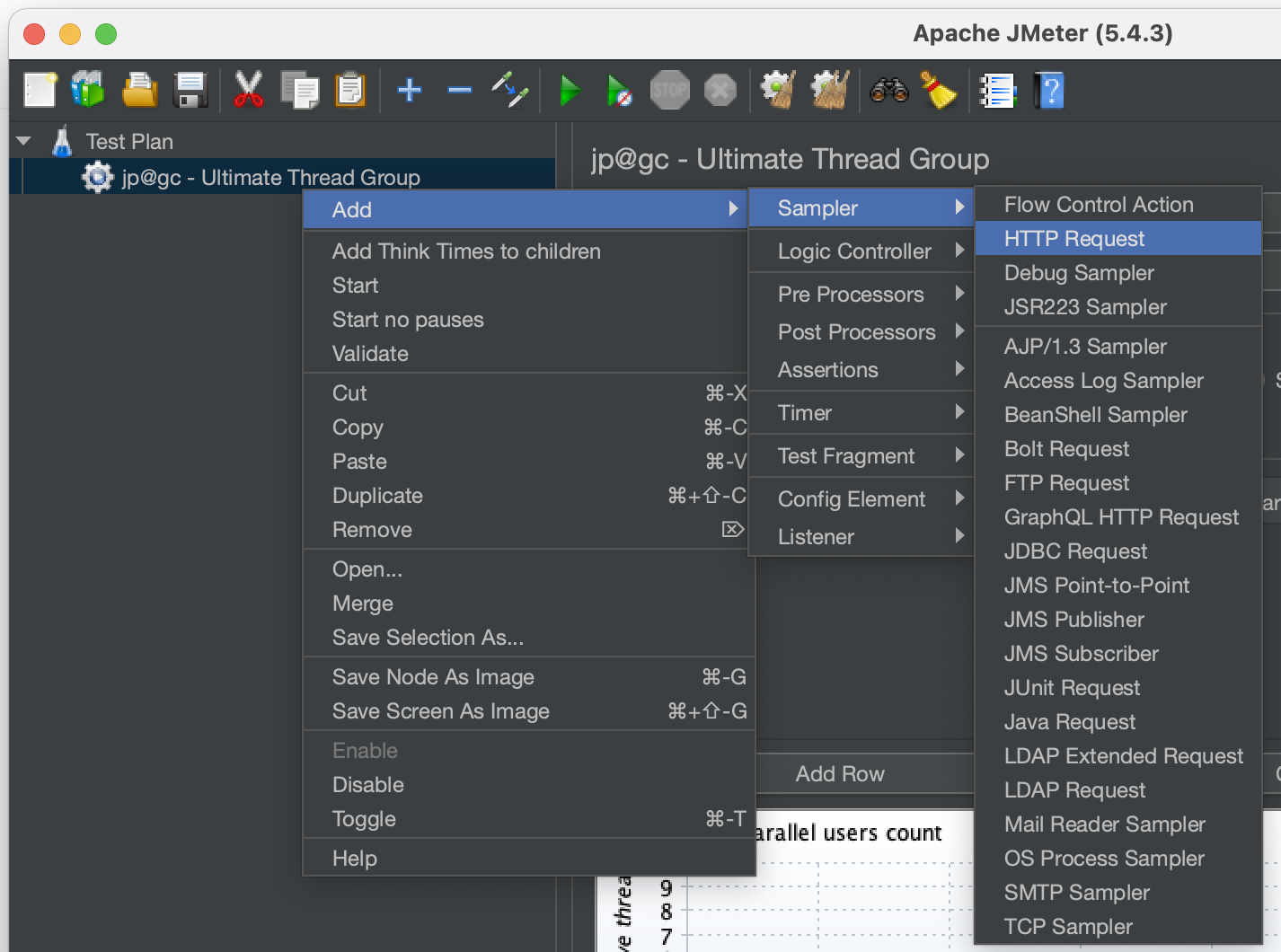Open the Assertions submenu
This screenshot has height=952, width=1281.
(x=861, y=370)
